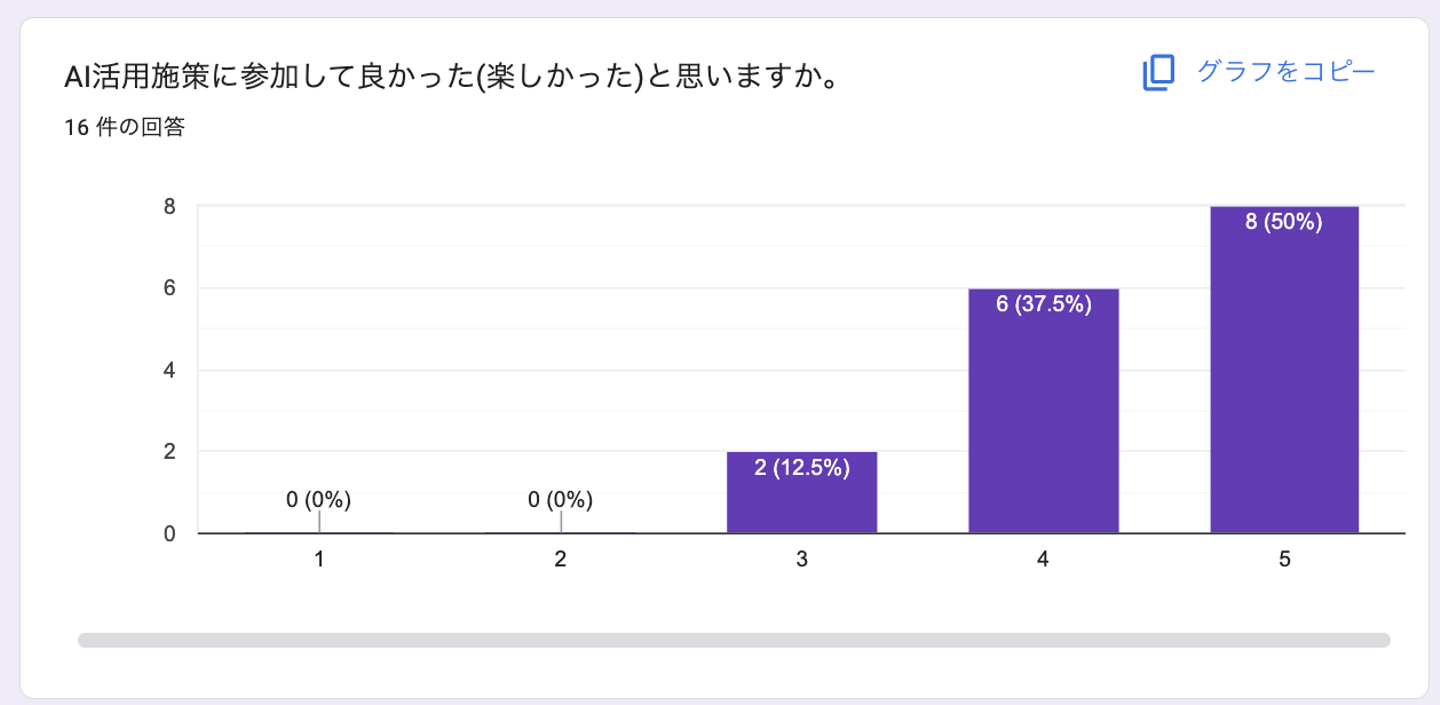1440x705 pixels.
Task: Click the purple bar for rating 3
Action: [x=802, y=493]
